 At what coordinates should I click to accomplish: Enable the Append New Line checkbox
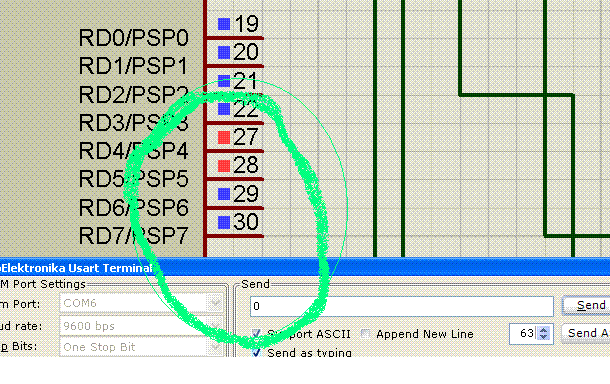point(365,334)
